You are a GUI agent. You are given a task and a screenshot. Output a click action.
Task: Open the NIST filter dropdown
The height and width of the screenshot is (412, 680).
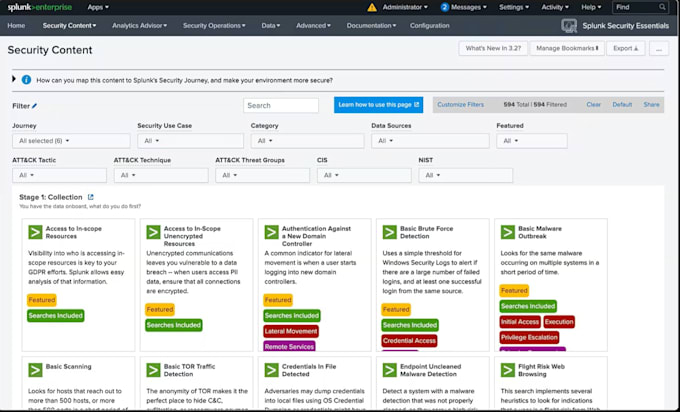465,175
